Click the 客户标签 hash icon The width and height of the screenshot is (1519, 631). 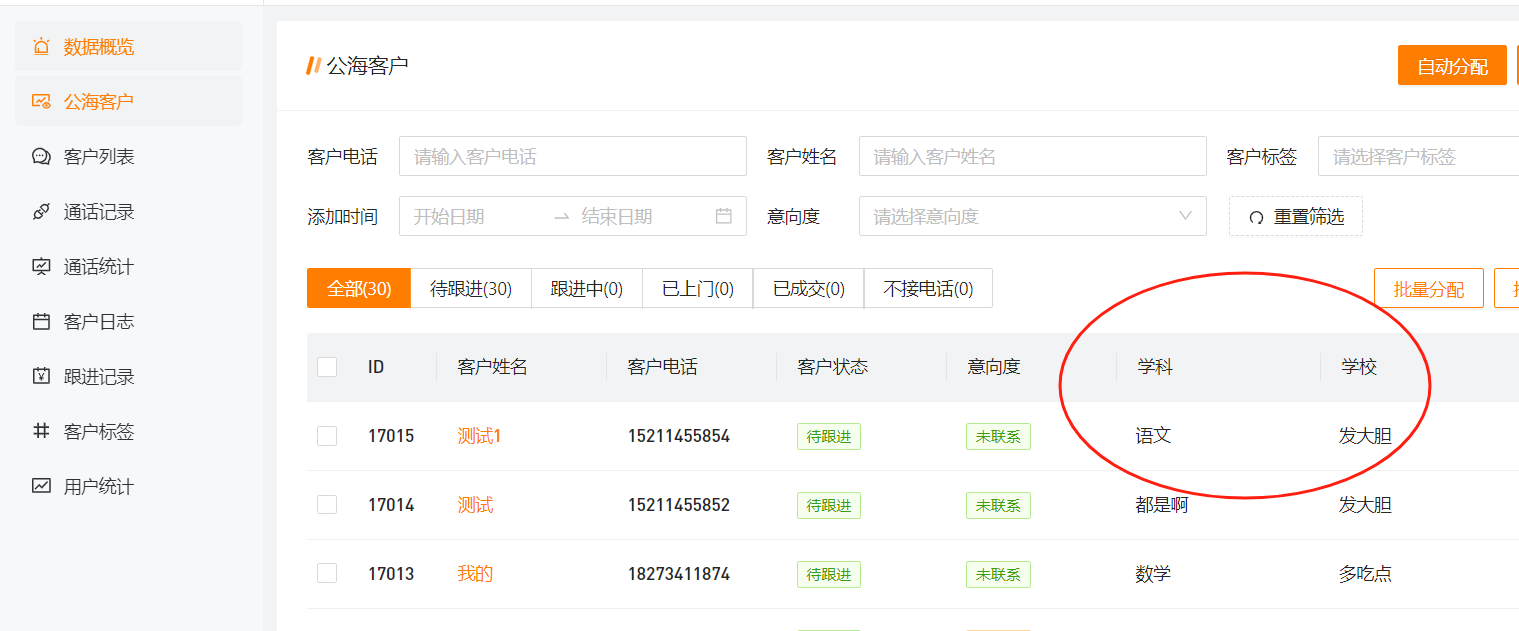(x=40, y=431)
